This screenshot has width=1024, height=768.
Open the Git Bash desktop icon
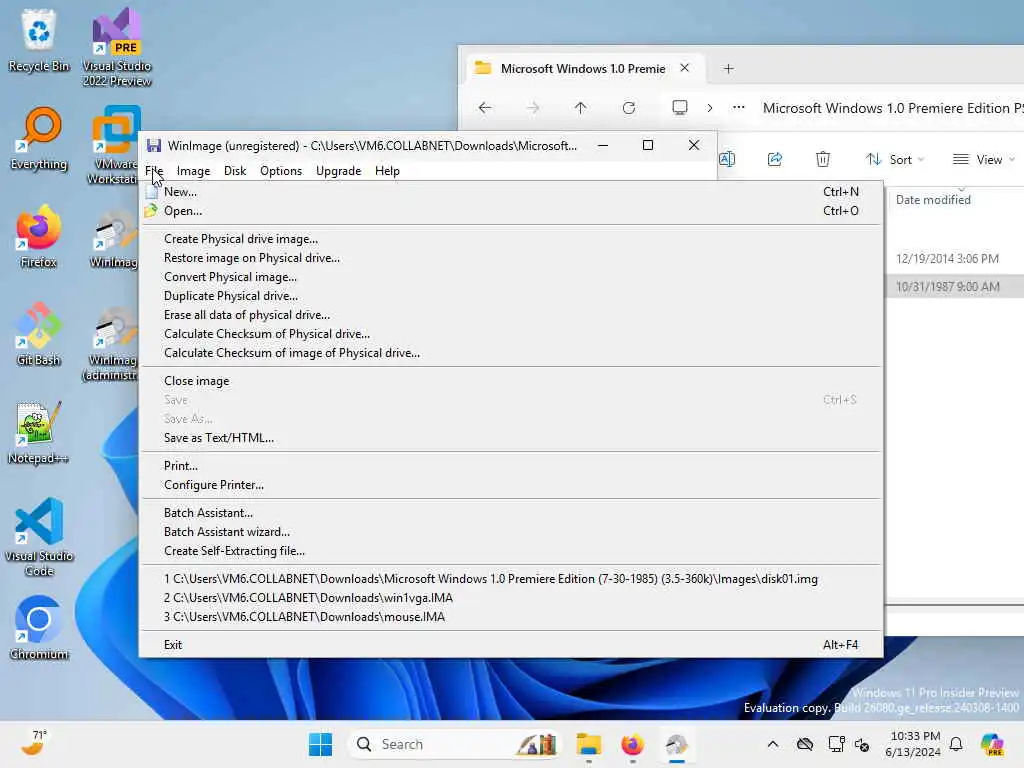(39, 334)
